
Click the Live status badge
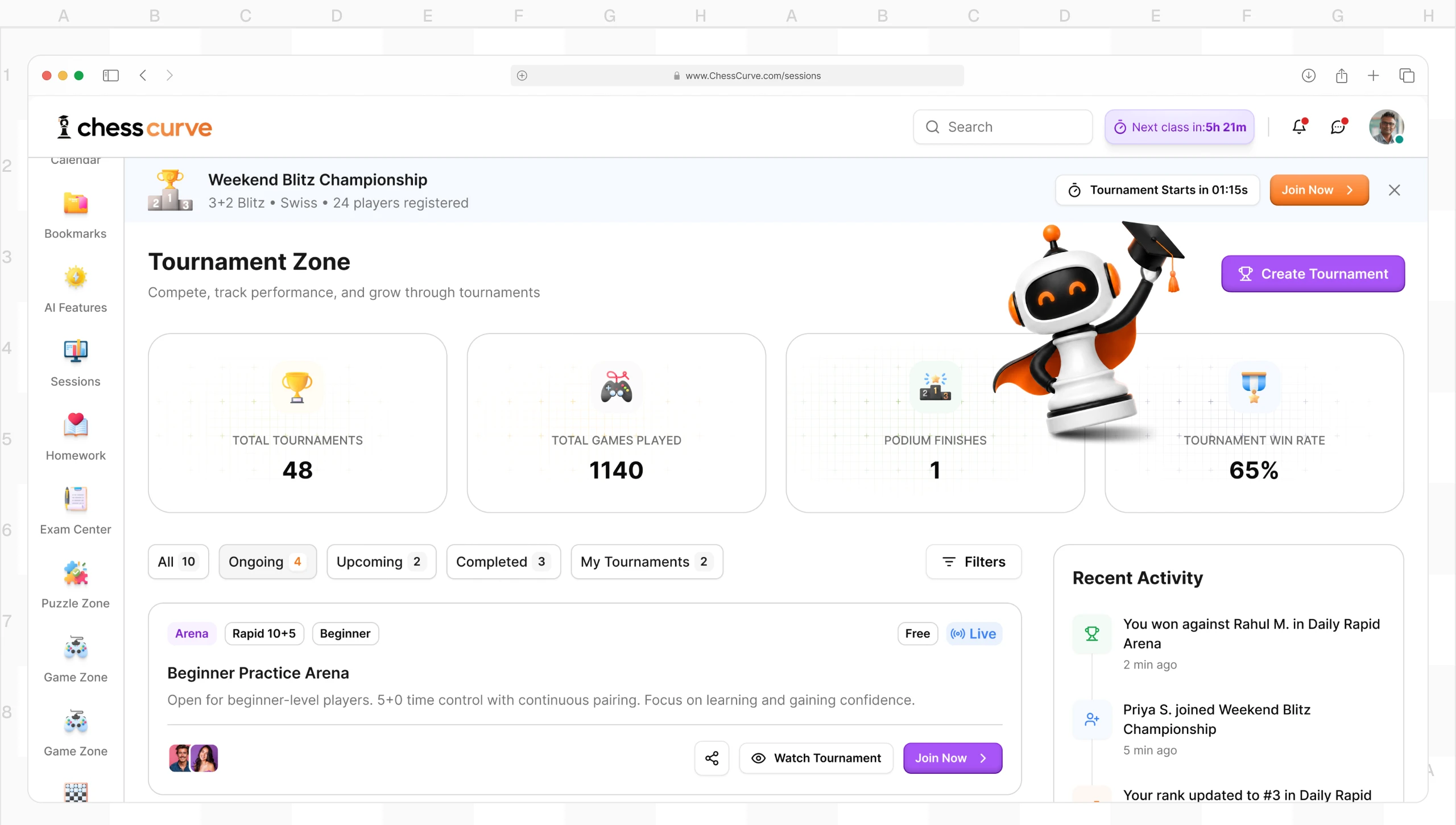(x=974, y=633)
